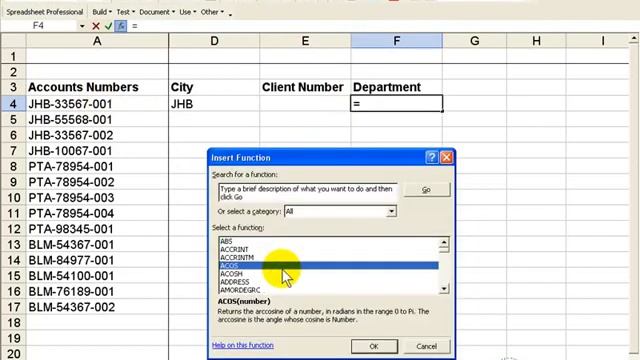640x360 pixels.
Task: Open Insert Function dialog help question mark
Action: pyautogui.click(x=432, y=158)
